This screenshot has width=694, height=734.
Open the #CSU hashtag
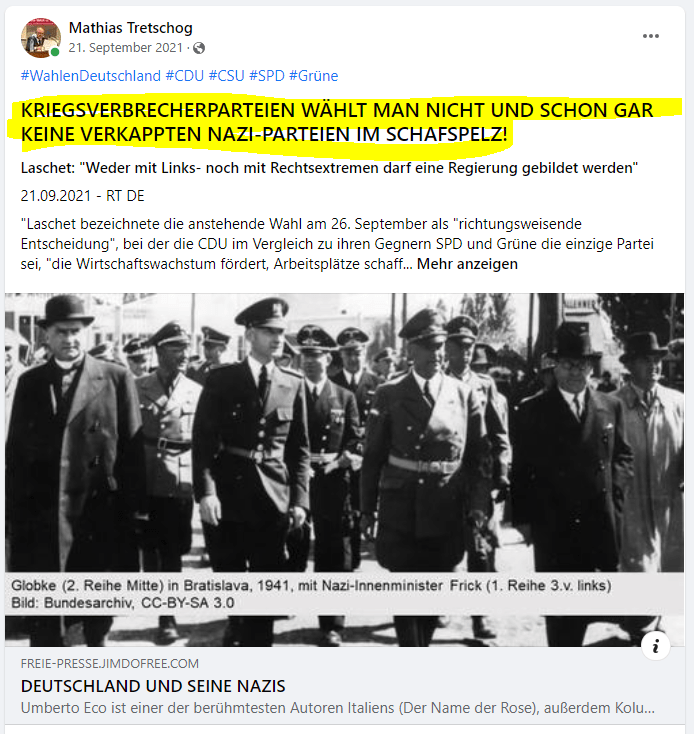point(226,76)
